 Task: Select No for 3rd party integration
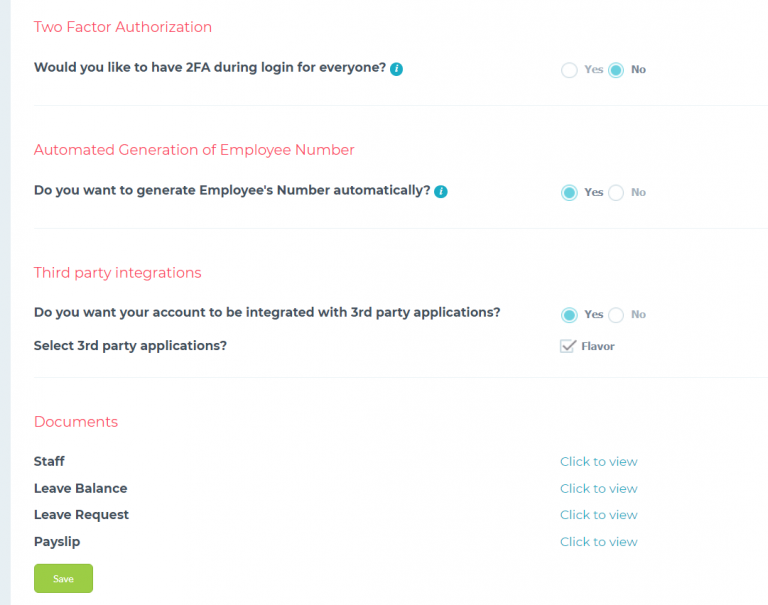tap(616, 315)
